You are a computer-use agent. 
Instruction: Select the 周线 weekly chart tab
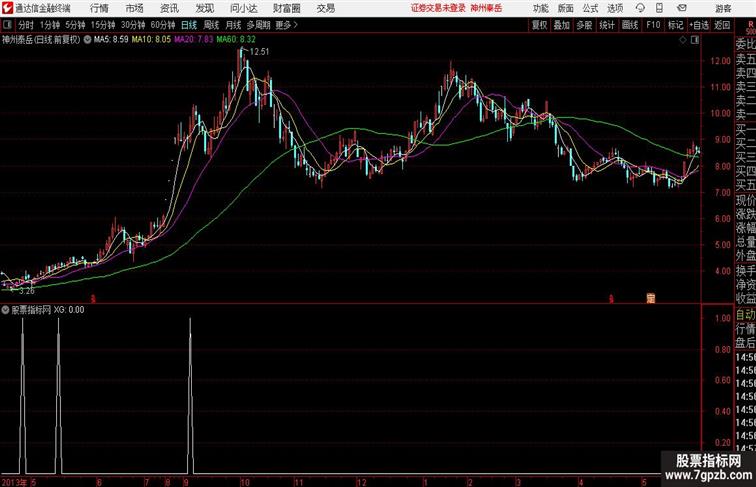(x=211, y=25)
